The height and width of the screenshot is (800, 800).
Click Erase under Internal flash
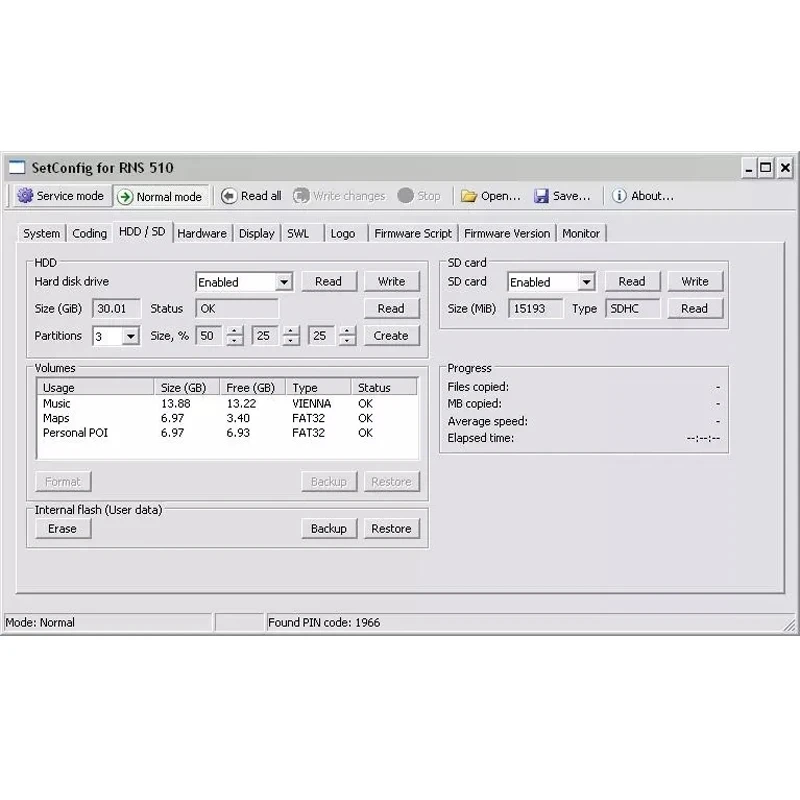[x=63, y=529]
